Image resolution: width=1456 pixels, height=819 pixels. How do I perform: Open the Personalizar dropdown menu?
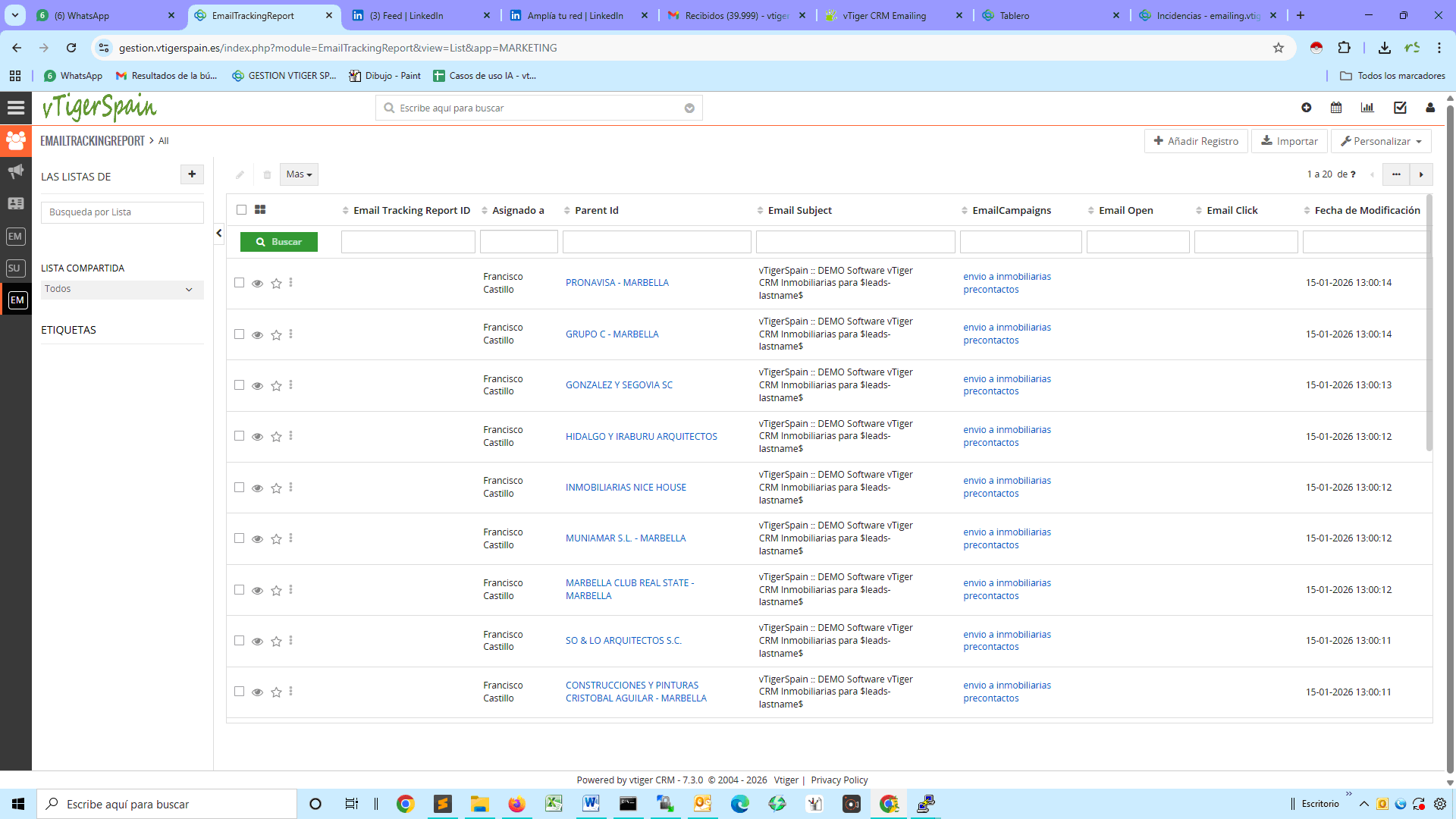click(x=1381, y=141)
